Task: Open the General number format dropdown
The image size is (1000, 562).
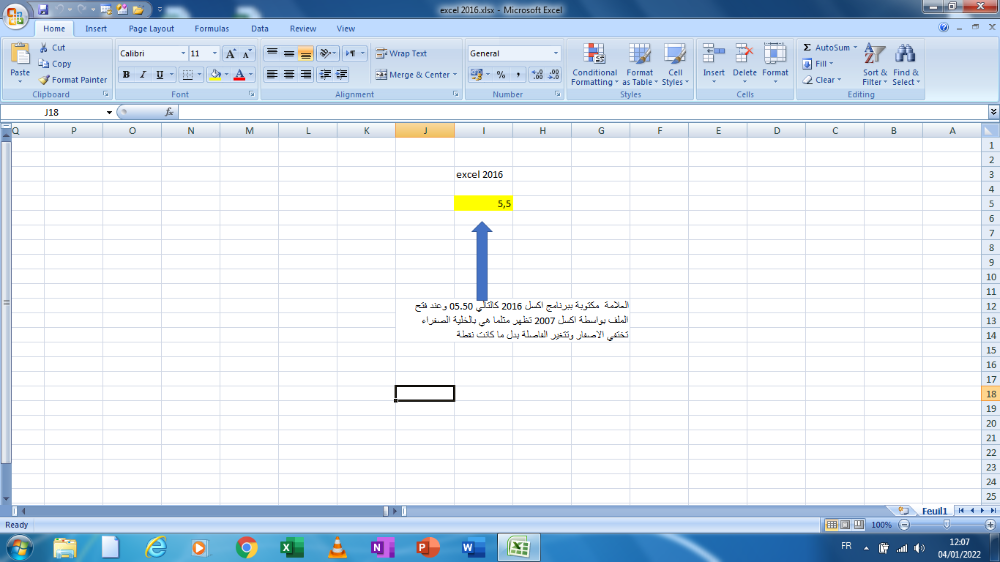Action: (555, 54)
